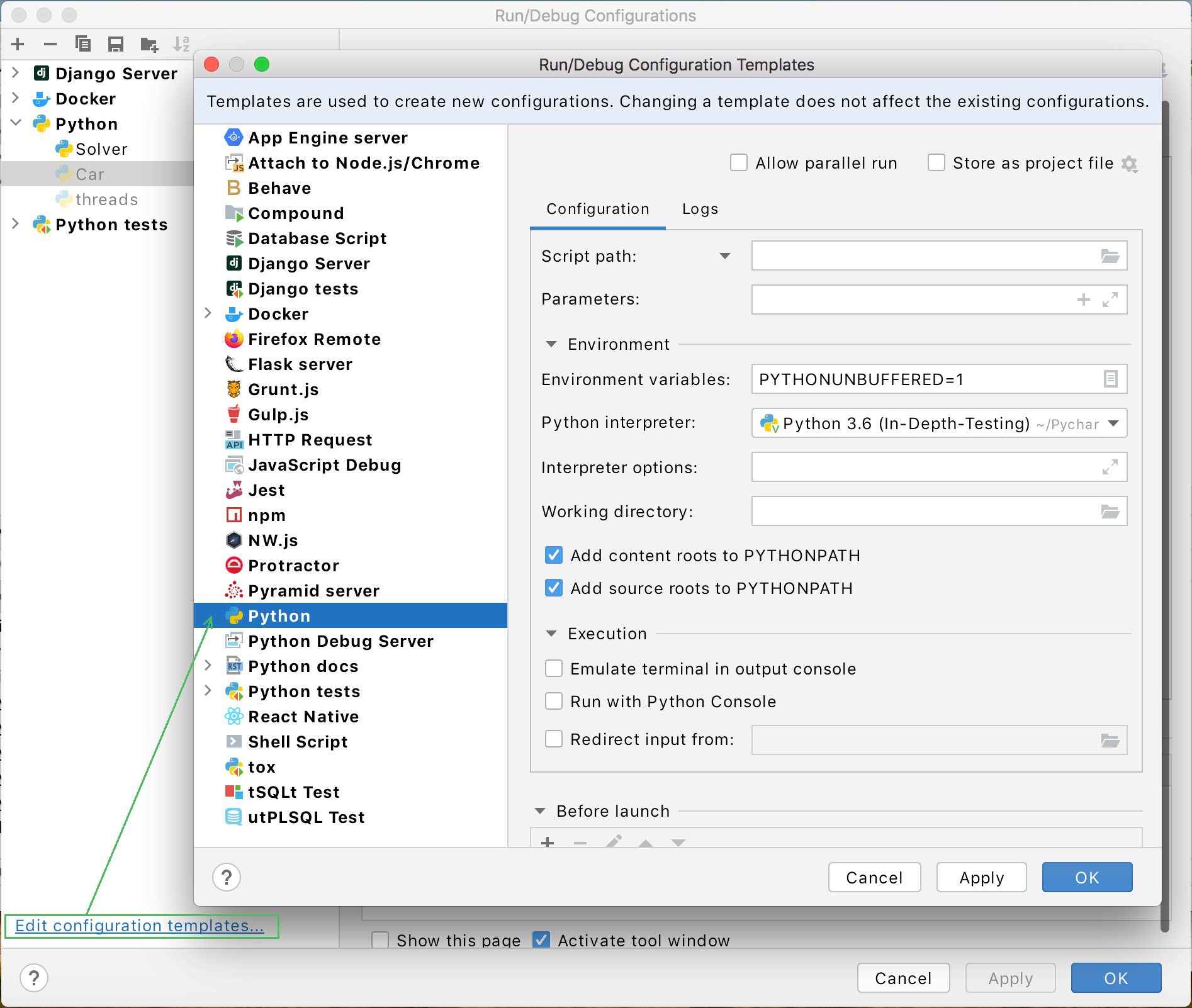Enable Emulate terminal in output console
Screen dimensions: 1192x1008
point(553,668)
